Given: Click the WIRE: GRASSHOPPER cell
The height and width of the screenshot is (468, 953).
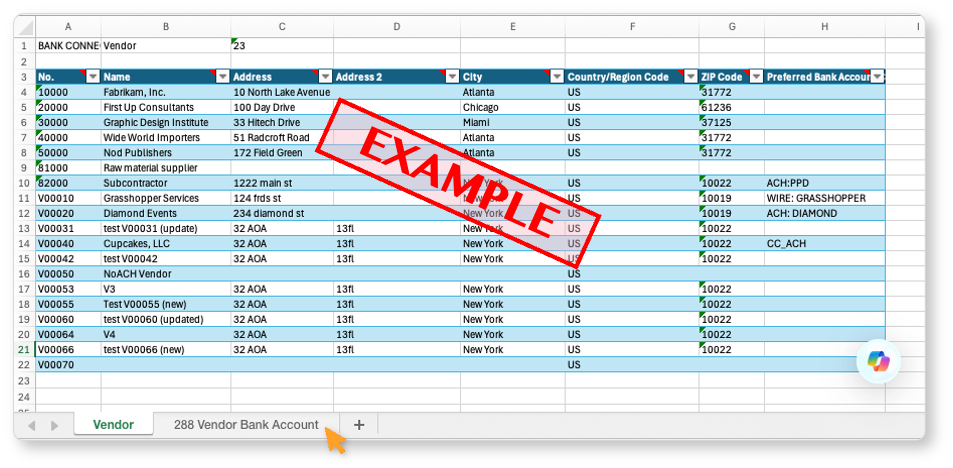Looking at the screenshot, I should pyautogui.click(x=825, y=198).
